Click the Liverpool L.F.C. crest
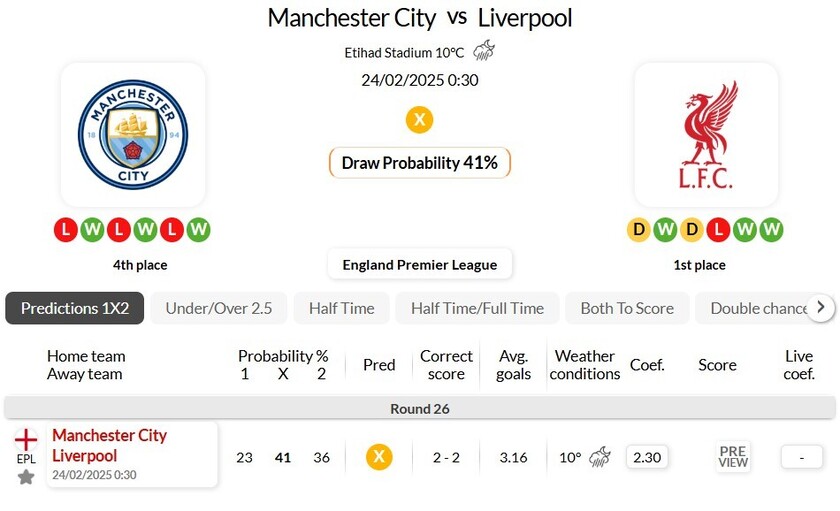This screenshot has height=511, width=840. click(x=706, y=135)
